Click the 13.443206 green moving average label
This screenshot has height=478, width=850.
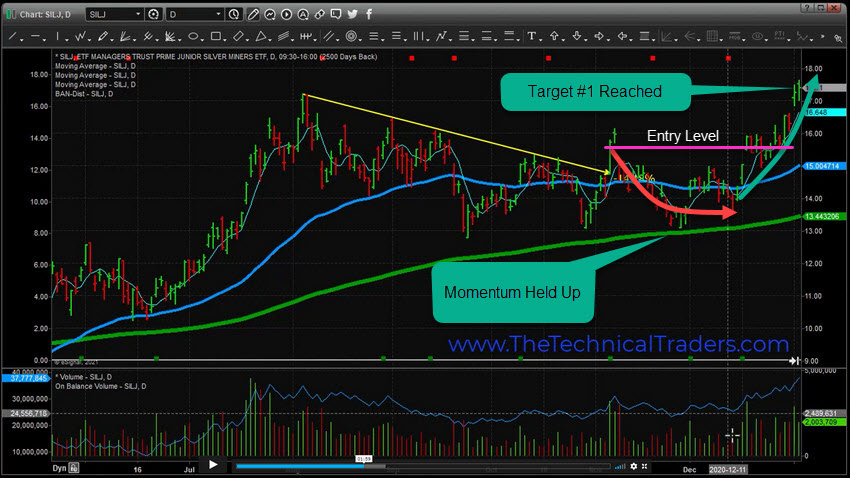pyautogui.click(x=824, y=216)
